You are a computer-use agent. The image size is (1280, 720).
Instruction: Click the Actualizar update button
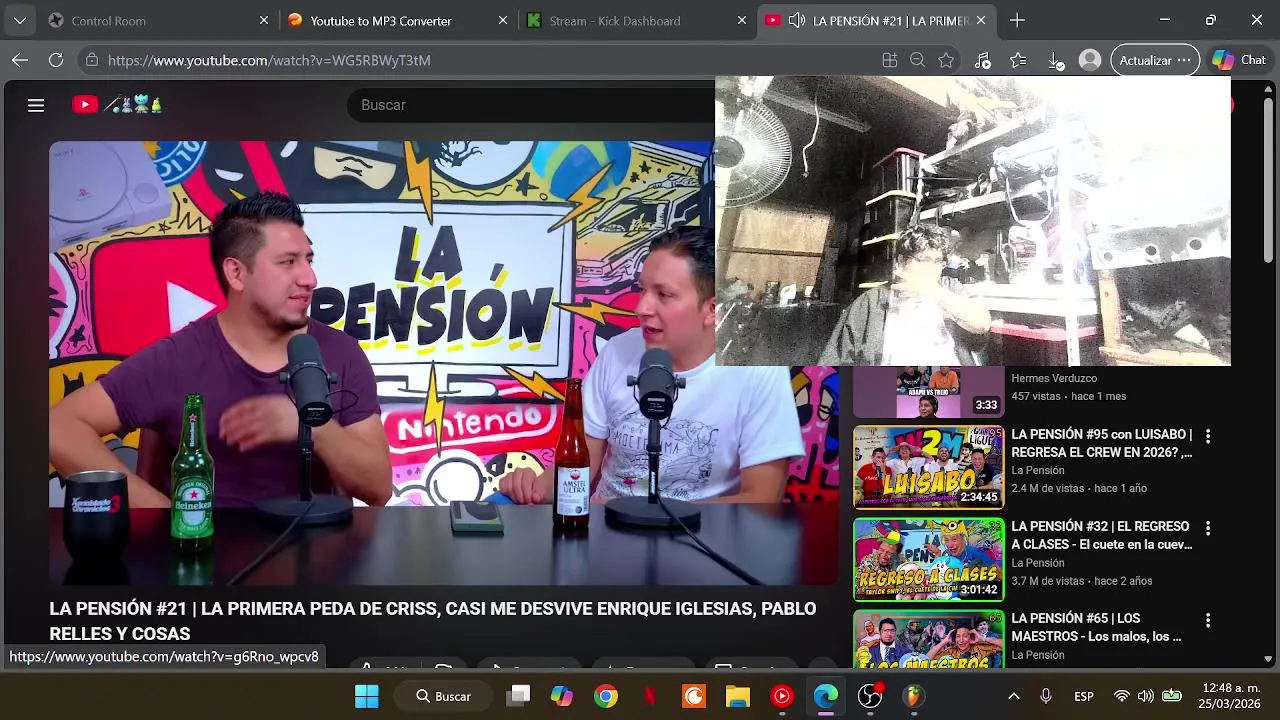pyautogui.click(x=1155, y=60)
